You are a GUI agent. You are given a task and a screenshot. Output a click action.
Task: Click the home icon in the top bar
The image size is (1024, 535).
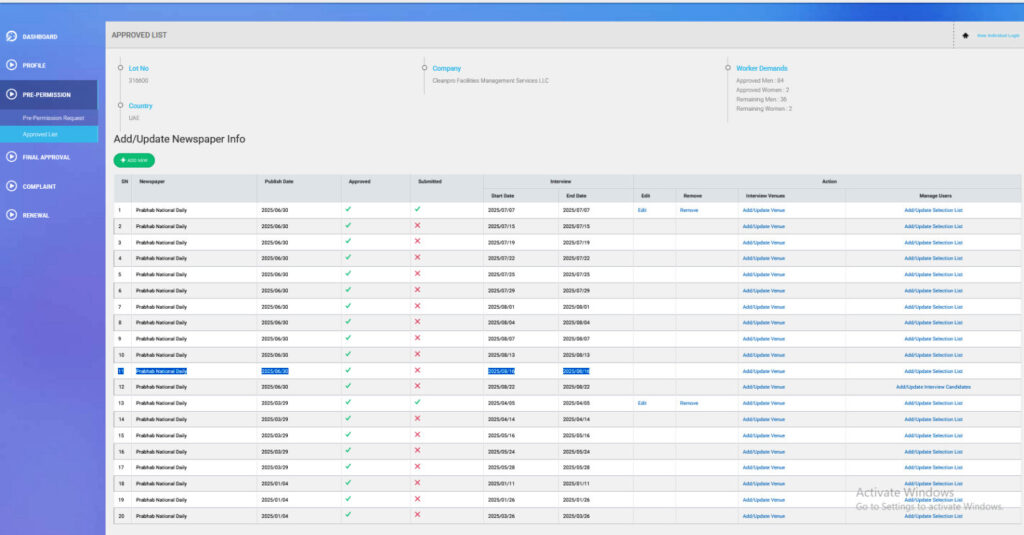tap(965, 35)
